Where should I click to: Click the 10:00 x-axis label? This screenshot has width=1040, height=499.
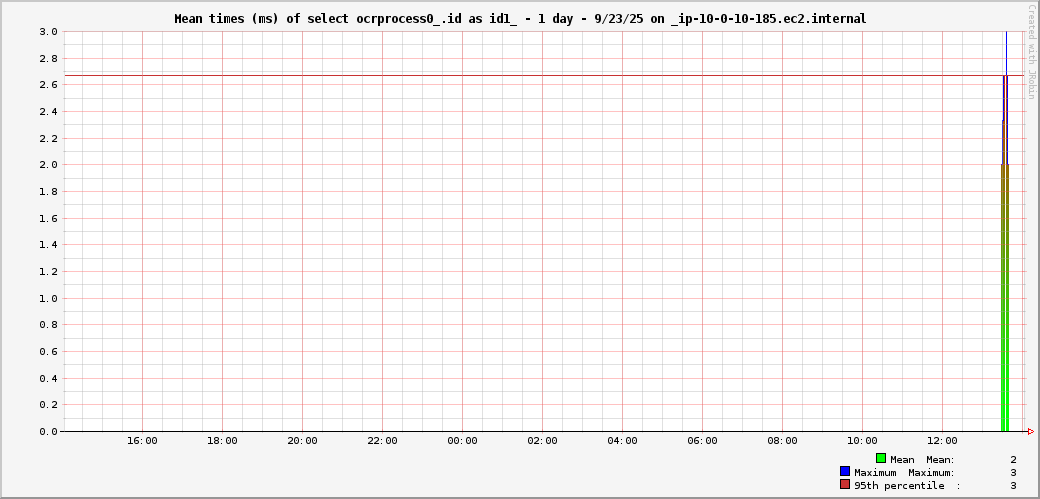coord(862,441)
